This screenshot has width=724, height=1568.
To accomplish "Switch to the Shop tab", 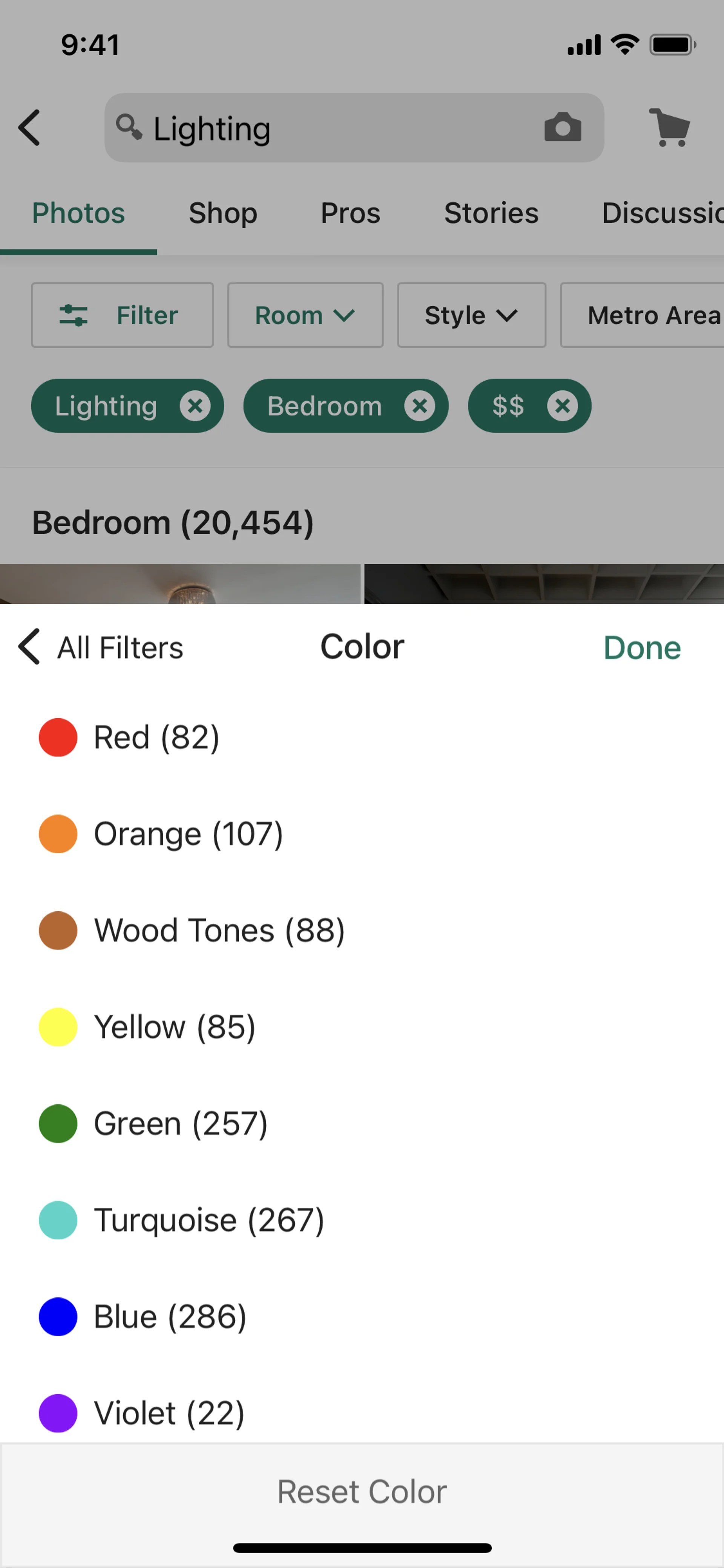I will click(x=223, y=213).
